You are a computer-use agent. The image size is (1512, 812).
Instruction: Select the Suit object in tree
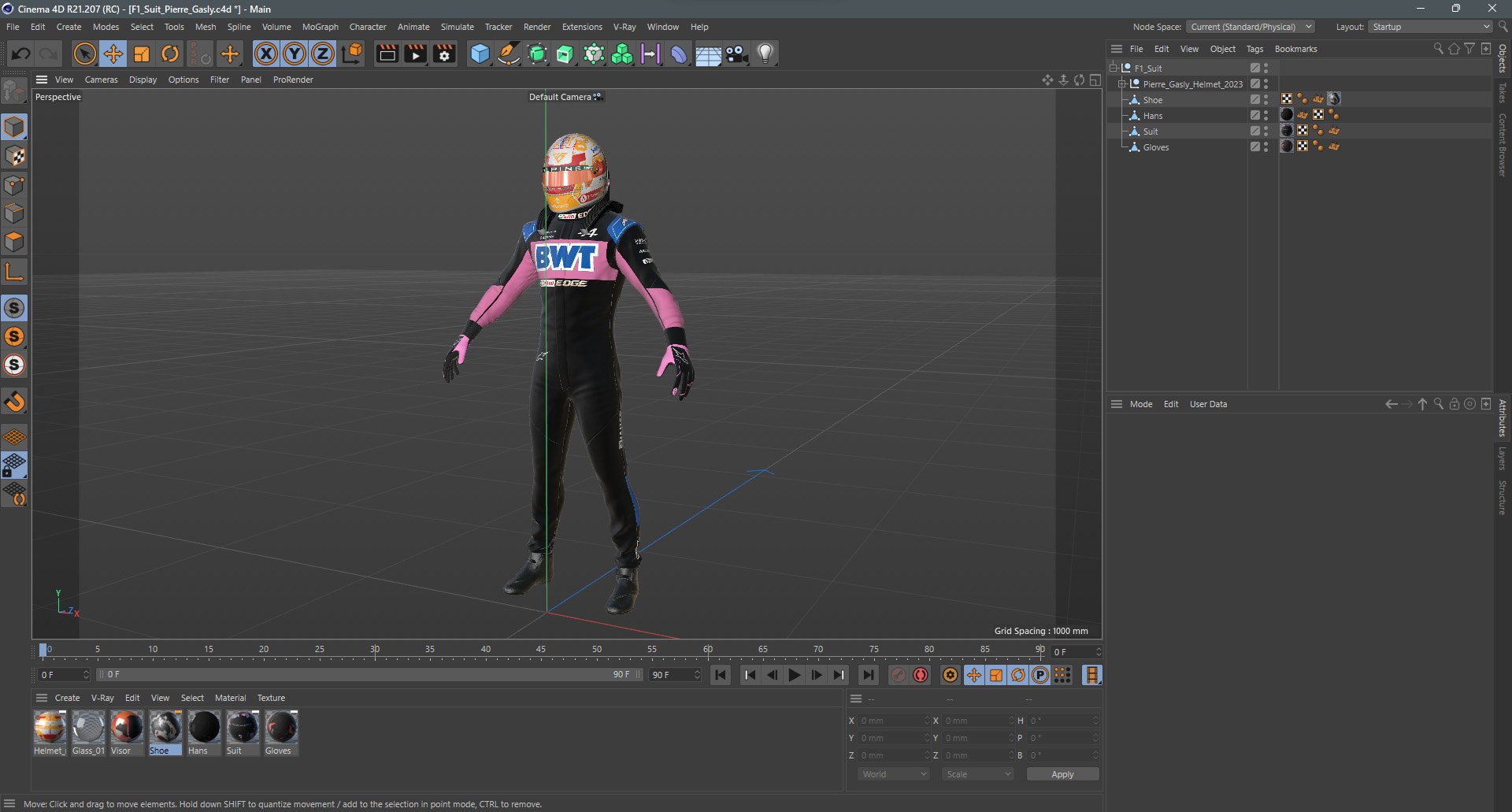[x=1151, y=132]
